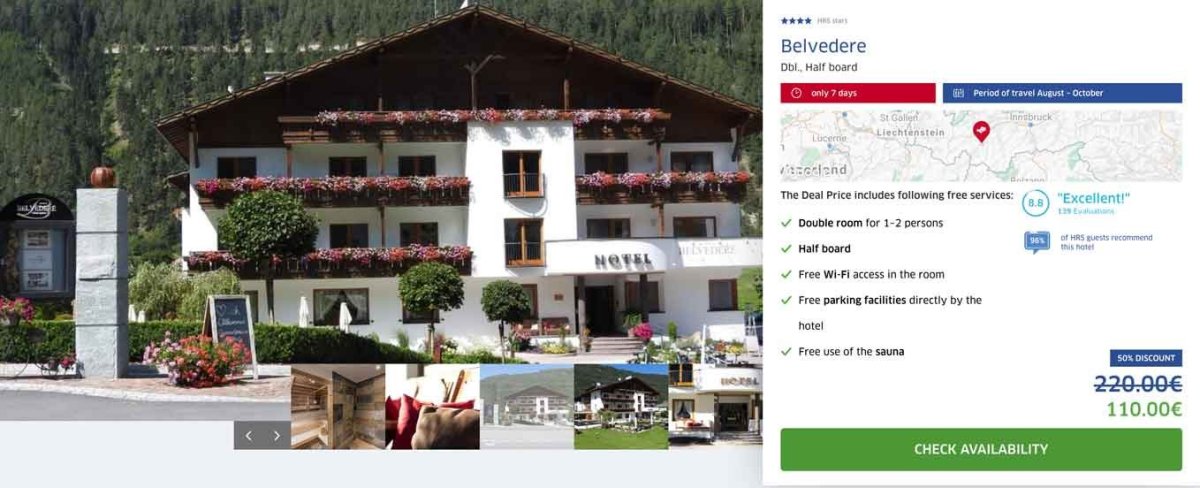Select the red pillows room thumbnail
This screenshot has width=1200, height=488.
click(x=432, y=406)
